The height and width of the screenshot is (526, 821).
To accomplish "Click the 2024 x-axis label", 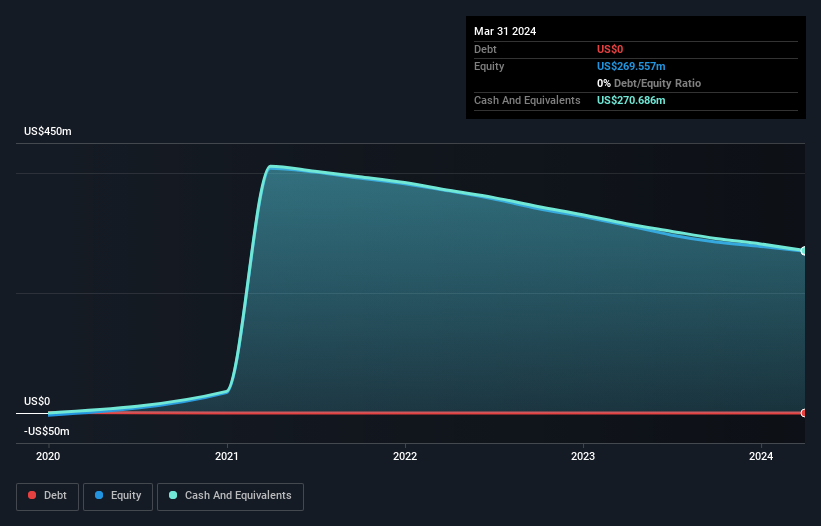I will [761, 456].
